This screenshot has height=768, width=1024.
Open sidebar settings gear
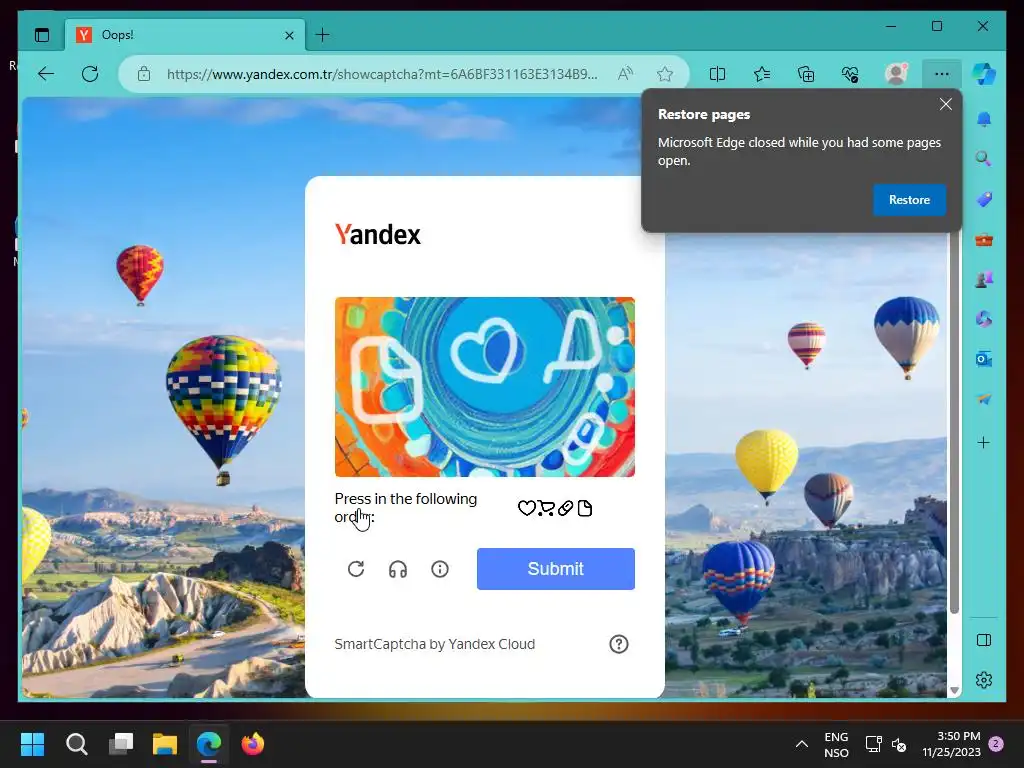click(984, 680)
